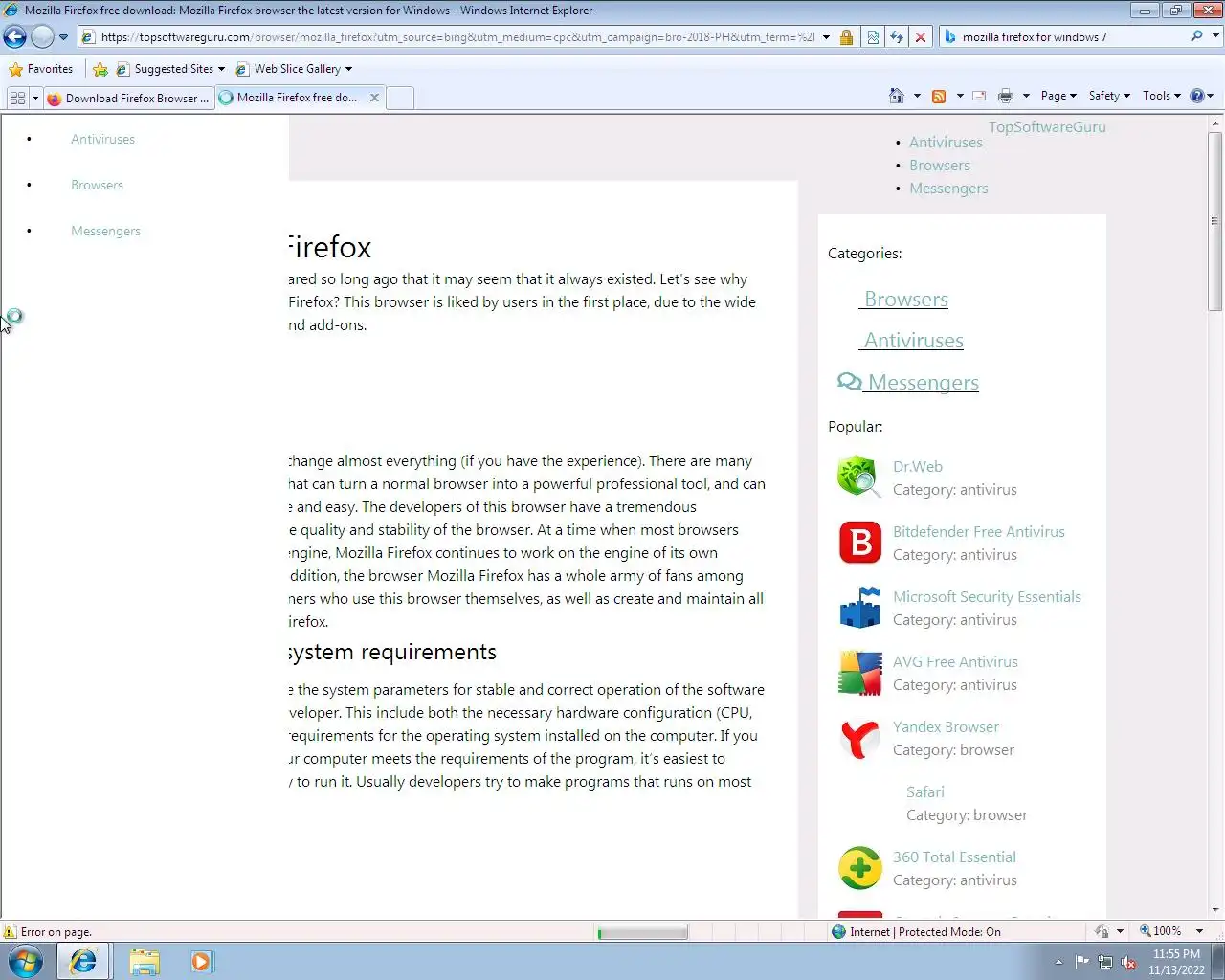Click the Help question mark icon
The height and width of the screenshot is (980, 1225).
(x=1196, y=96)
